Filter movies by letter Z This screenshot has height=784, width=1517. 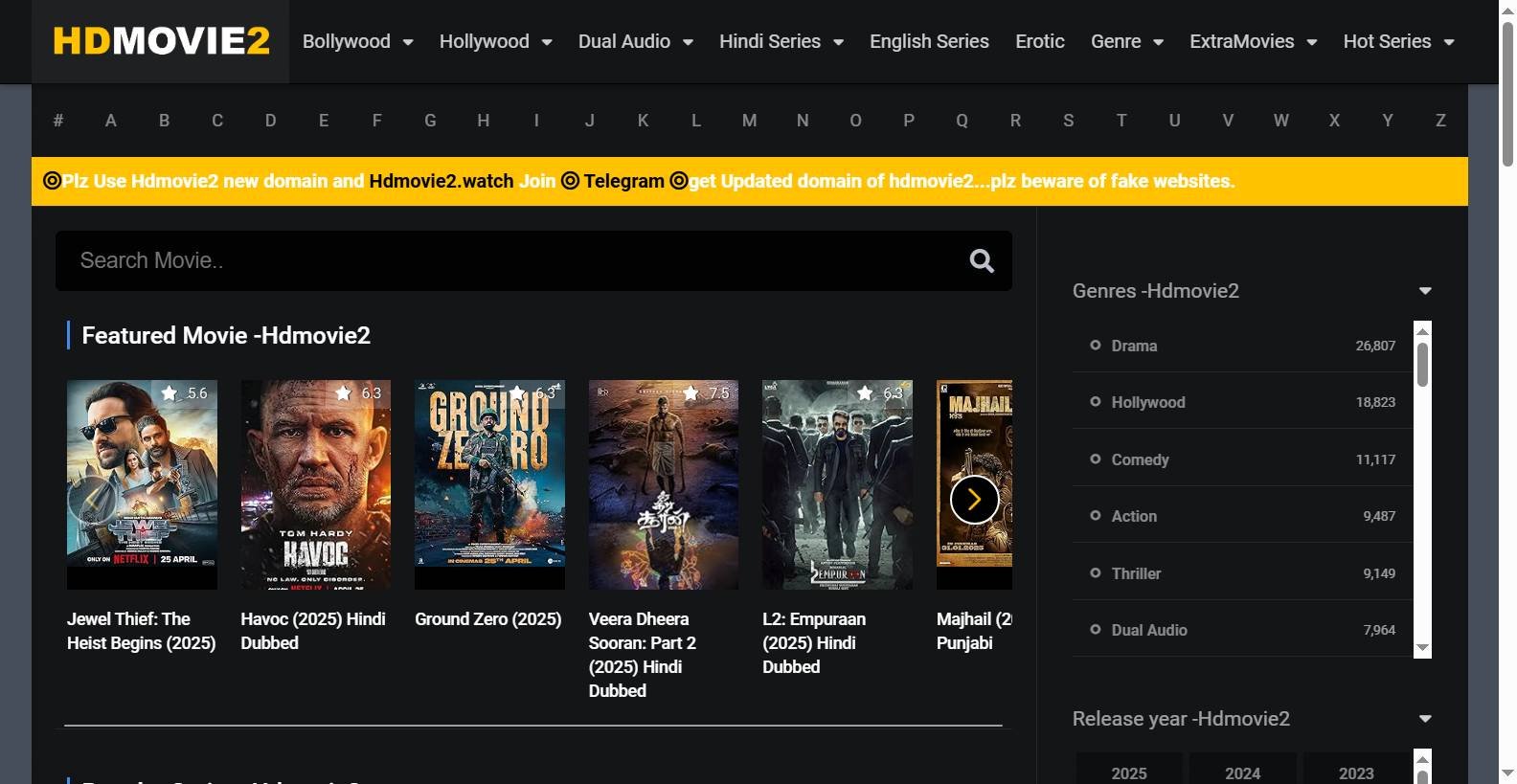(1440, 121)
